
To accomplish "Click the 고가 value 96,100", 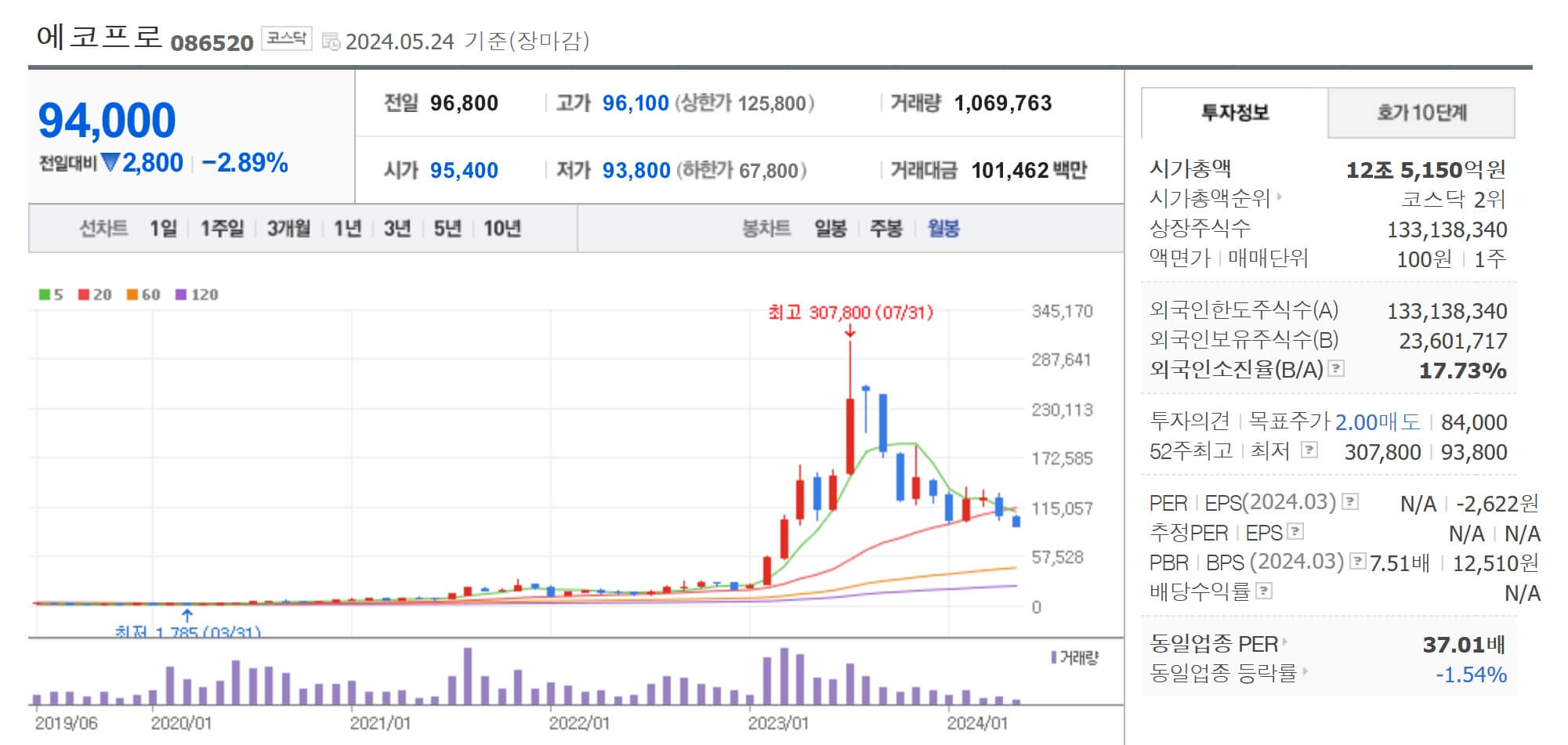I will (636, 103).
